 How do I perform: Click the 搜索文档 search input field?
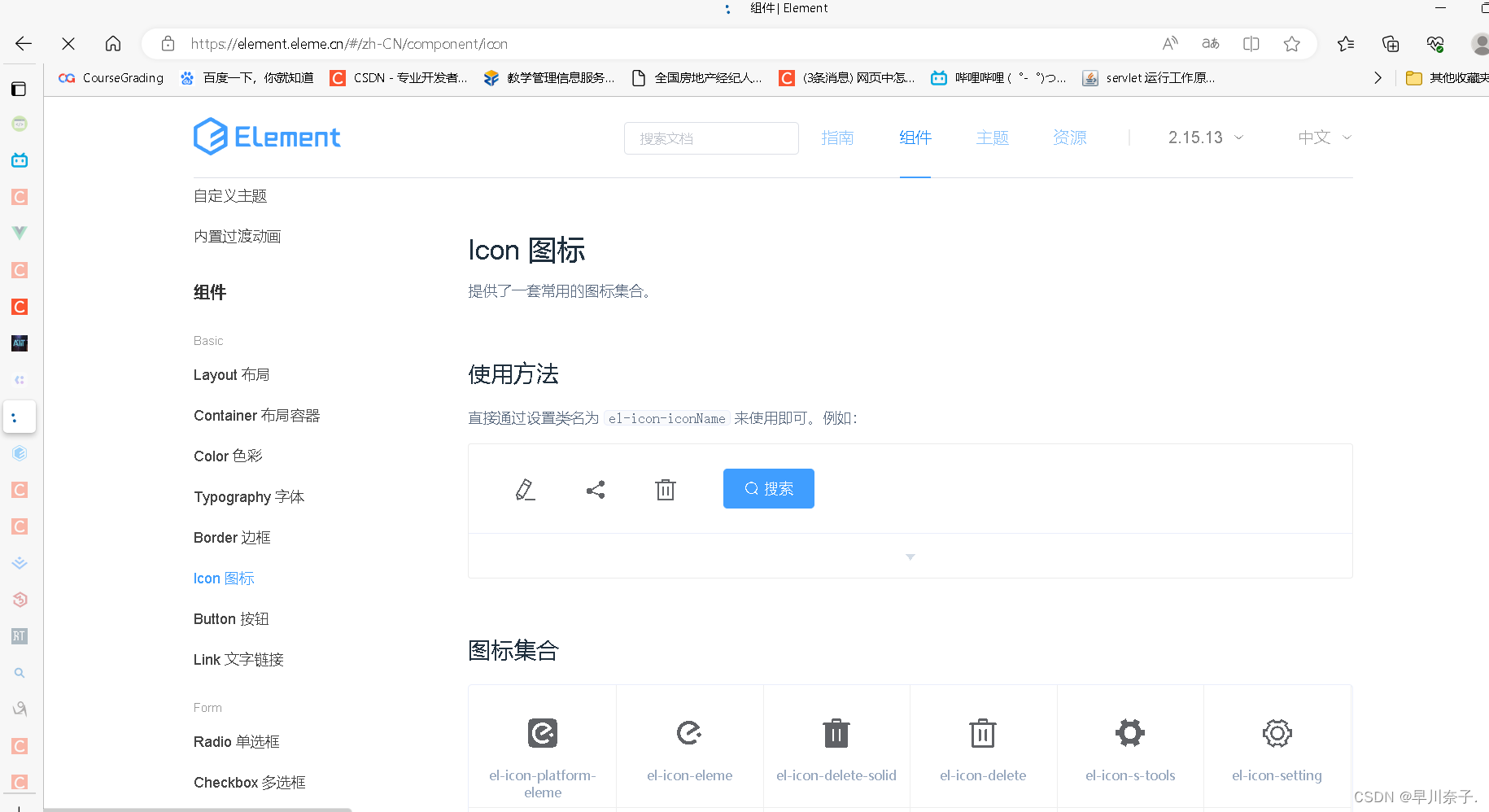click(710, 138)
